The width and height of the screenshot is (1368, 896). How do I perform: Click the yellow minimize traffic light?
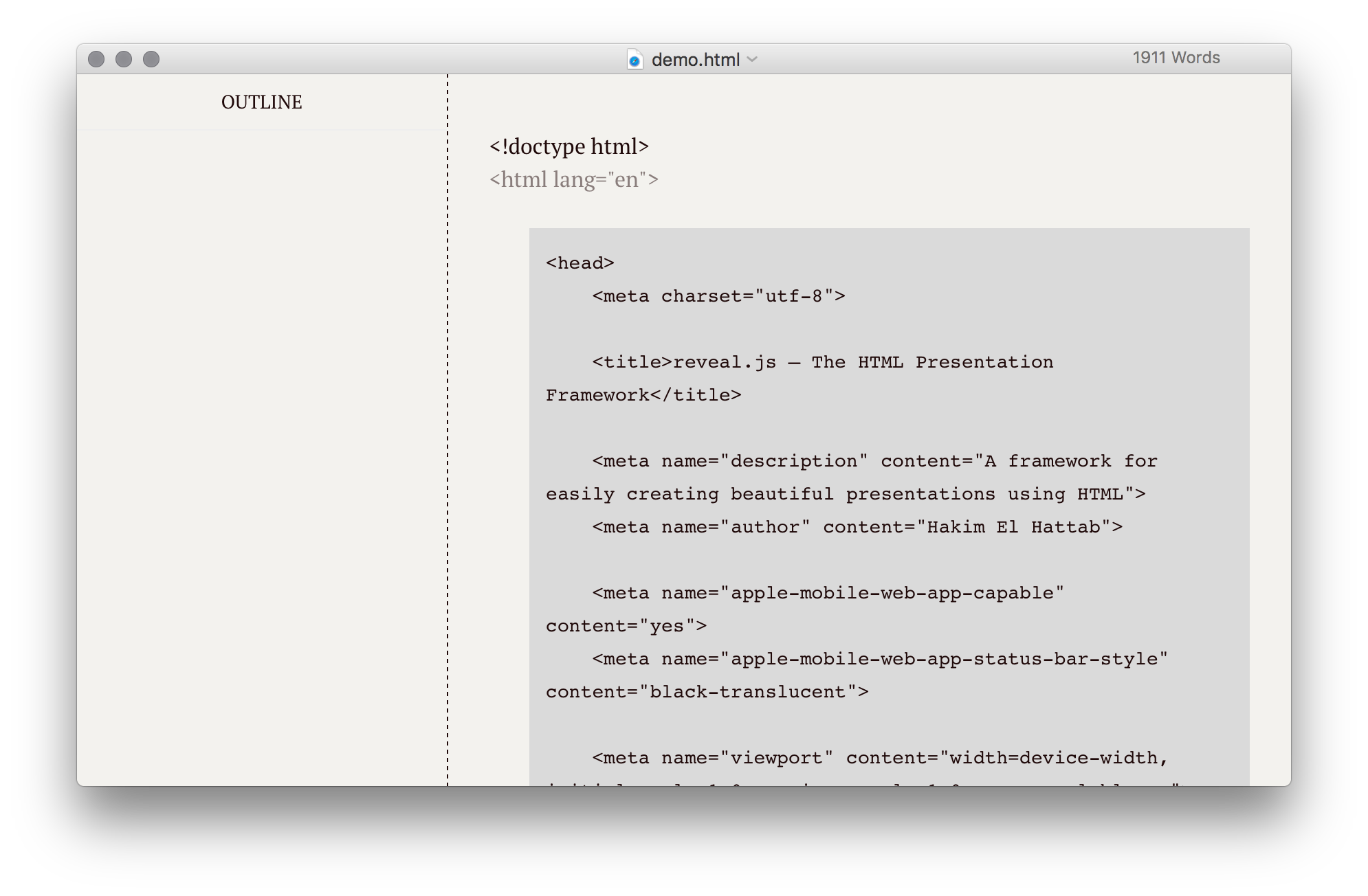[x=122, y=59]
